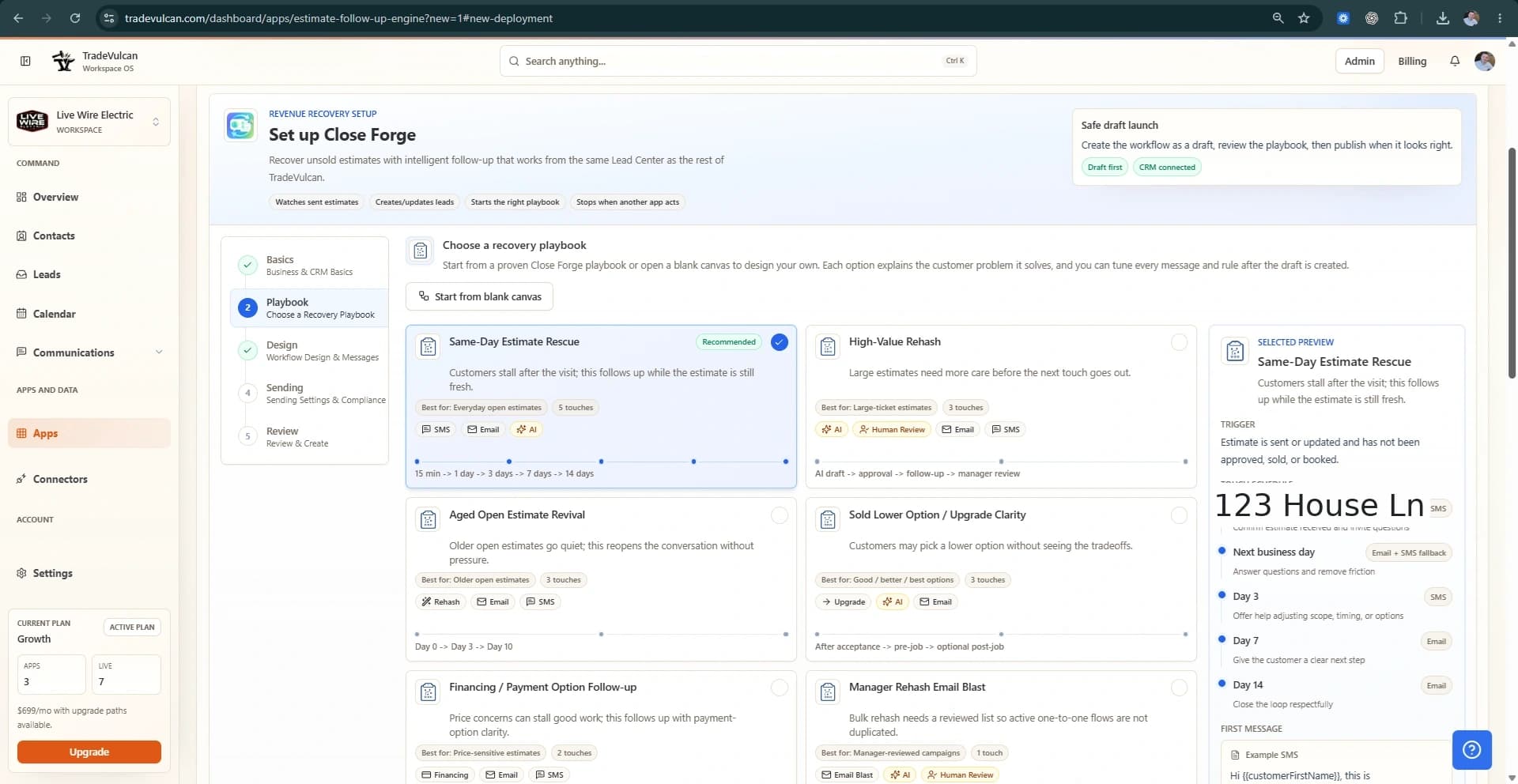1518x784 pixels.
Task: Go to the Basics setup step
Action: [x=308, y=265]
